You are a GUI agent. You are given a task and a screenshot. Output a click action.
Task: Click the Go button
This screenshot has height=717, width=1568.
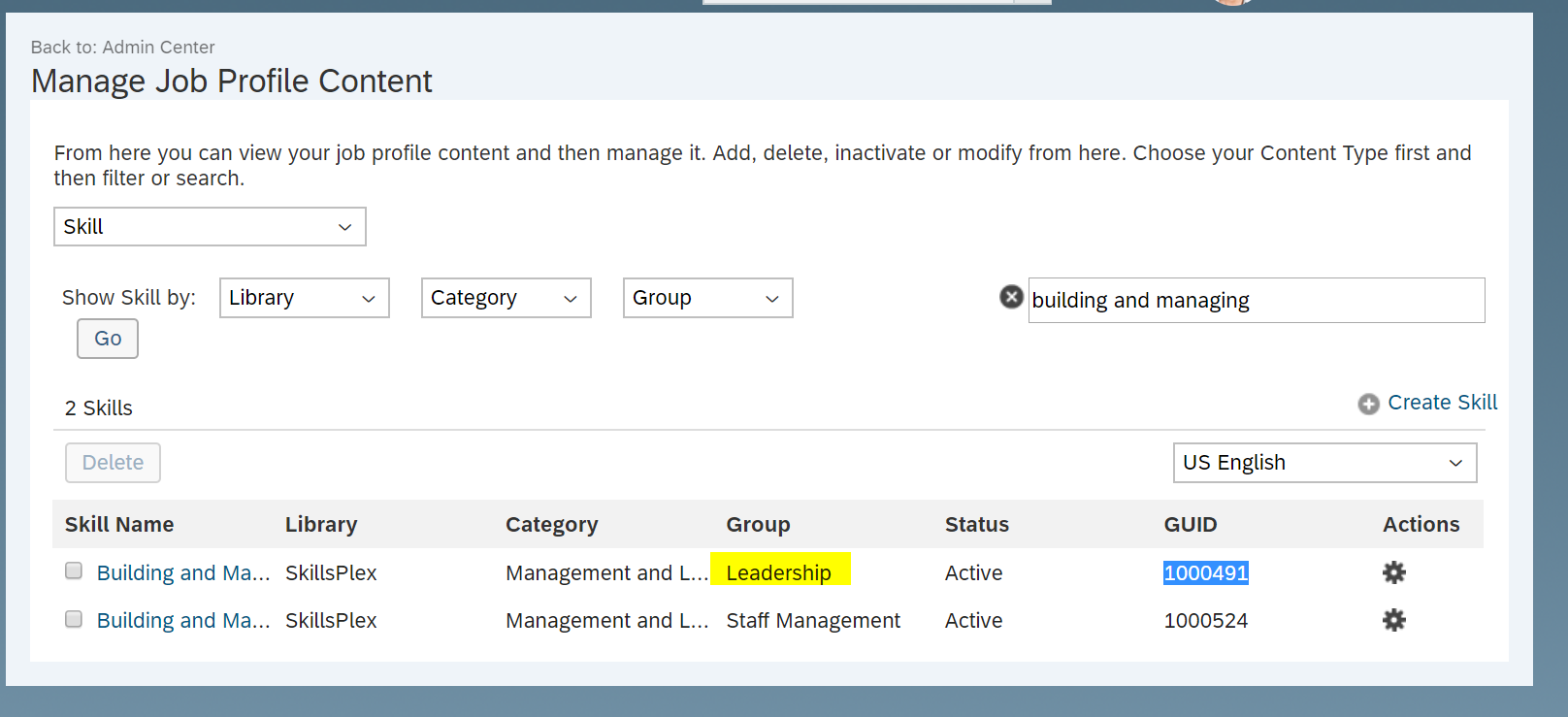coord(108,339)
